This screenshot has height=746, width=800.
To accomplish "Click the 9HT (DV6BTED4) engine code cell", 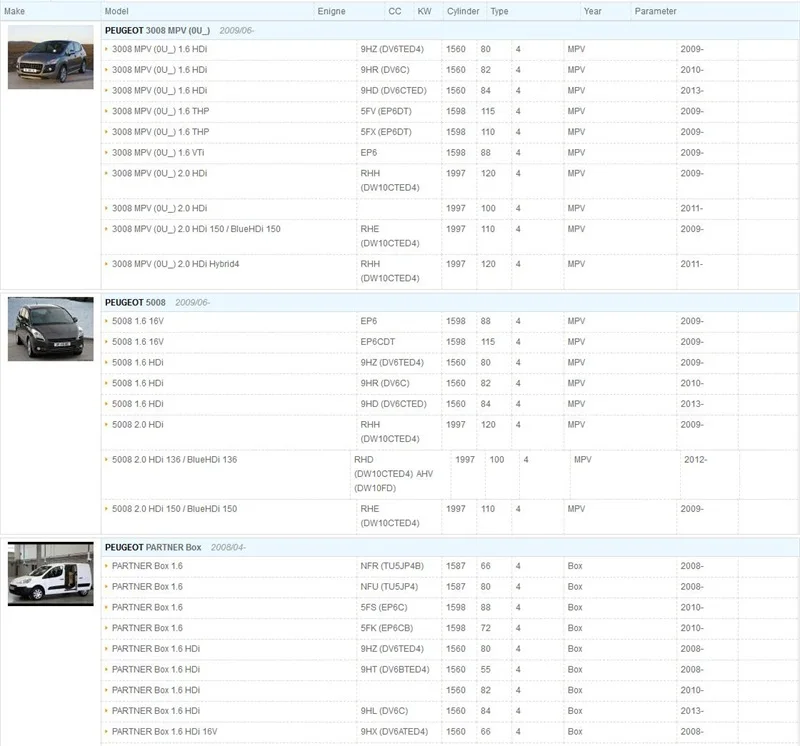I will (395, 669).
